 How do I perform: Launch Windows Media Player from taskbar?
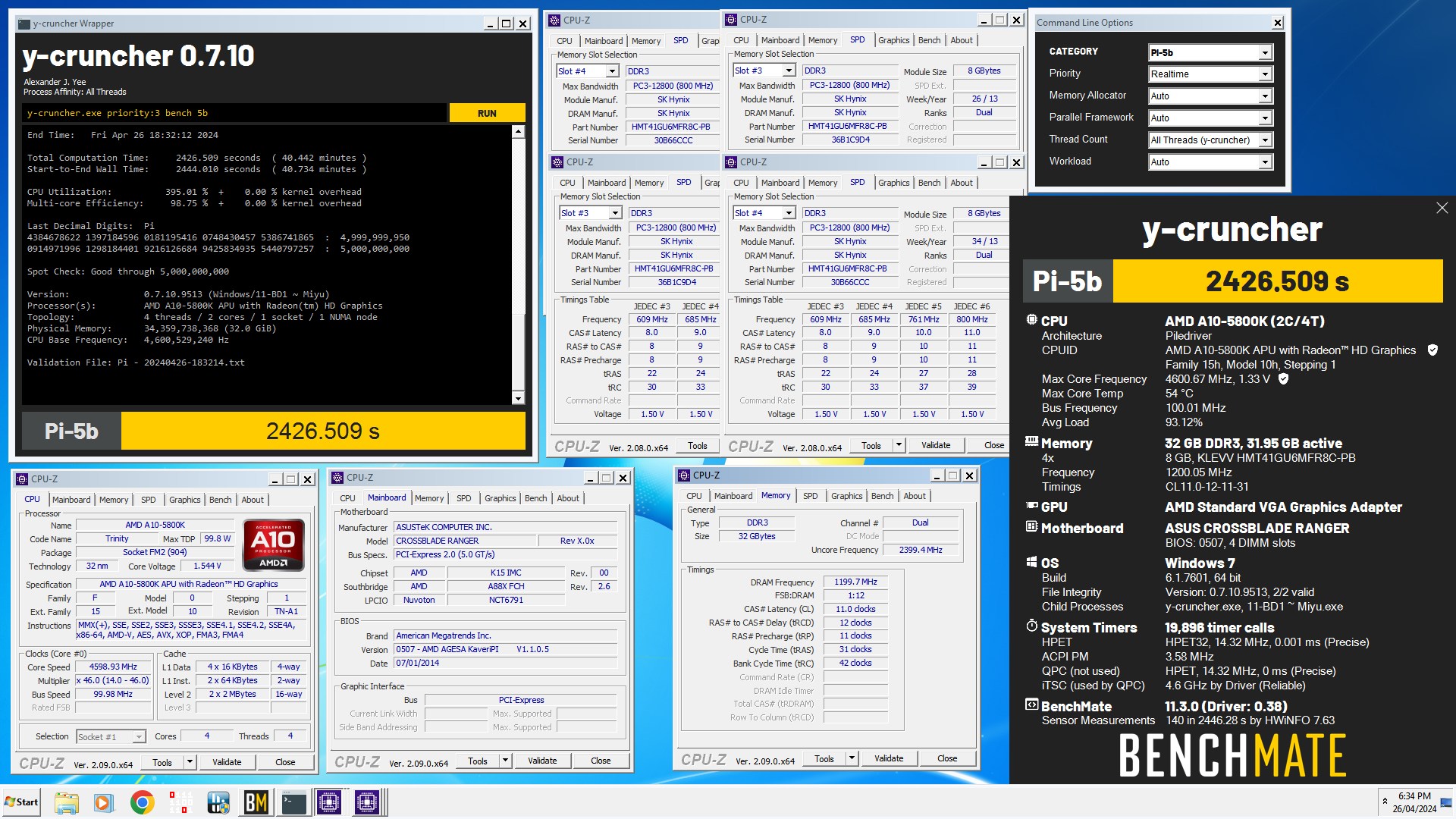click(104, 802)
